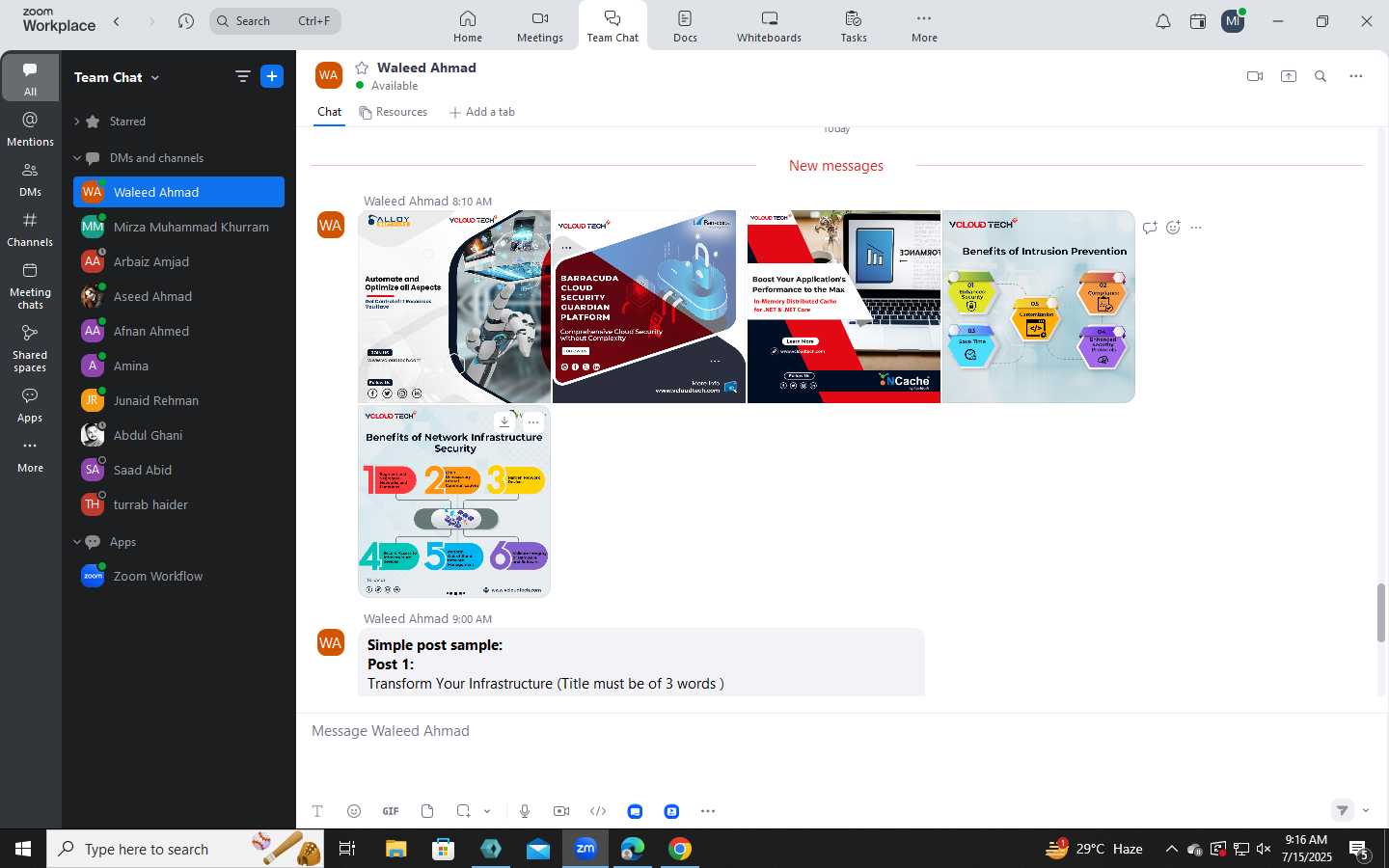Open more composer options ellipsis
The width and height of the screenshot is (1389, 868).
tap(708, 811)
